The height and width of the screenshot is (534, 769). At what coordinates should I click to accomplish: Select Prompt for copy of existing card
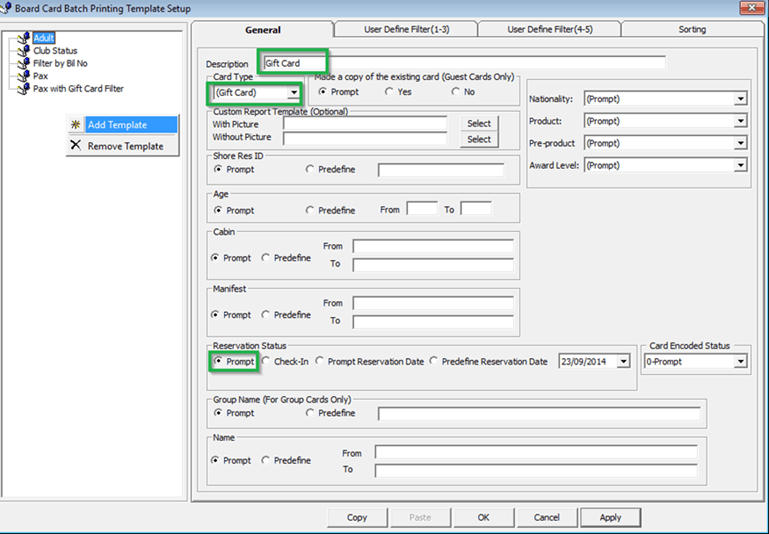point(323,92)
